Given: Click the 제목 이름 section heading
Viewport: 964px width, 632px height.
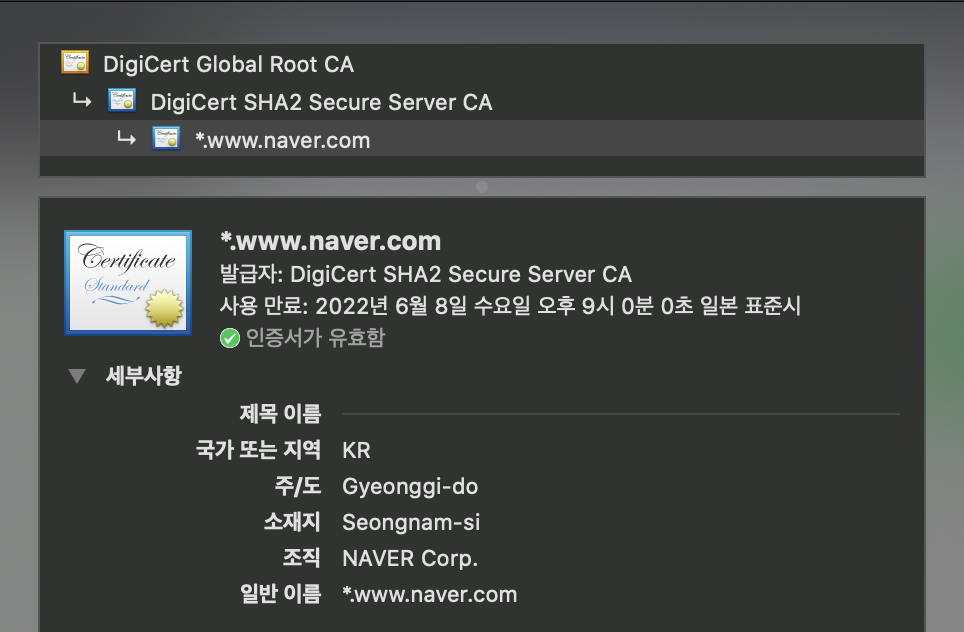Looking at the screenshot, I should click(280, 414).
